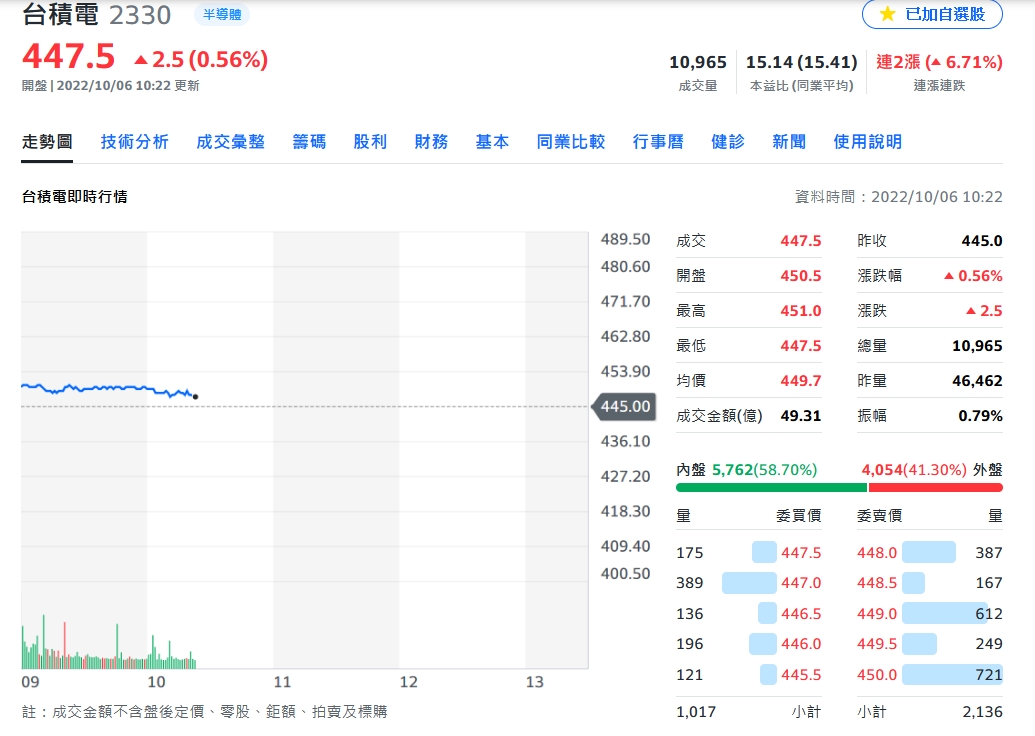Click the 內盤 5,762(58.70%) label
Image resolution: width=1035 pixels, height=736 pixels.
[747, 470]
